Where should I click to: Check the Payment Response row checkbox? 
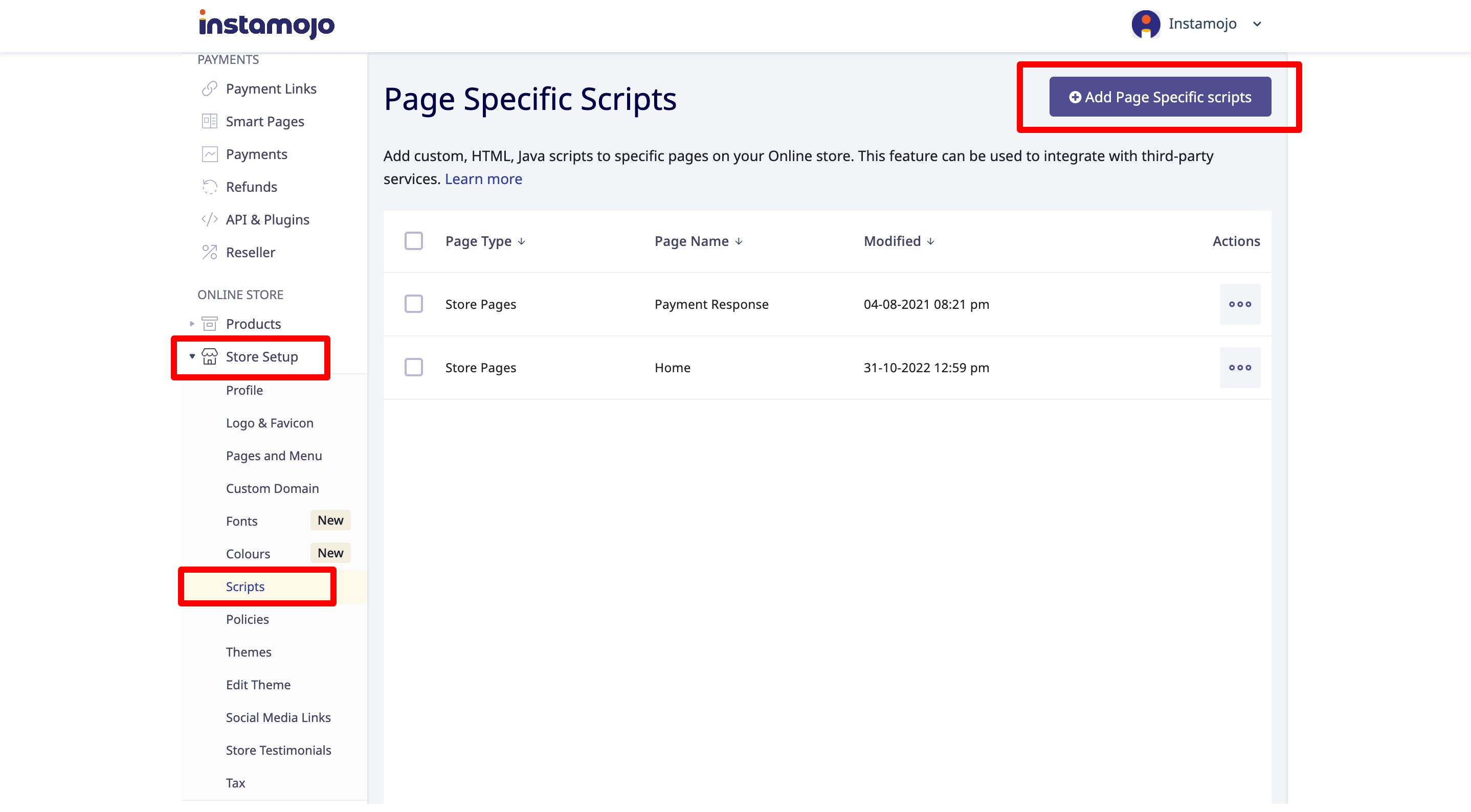point(413,304)
